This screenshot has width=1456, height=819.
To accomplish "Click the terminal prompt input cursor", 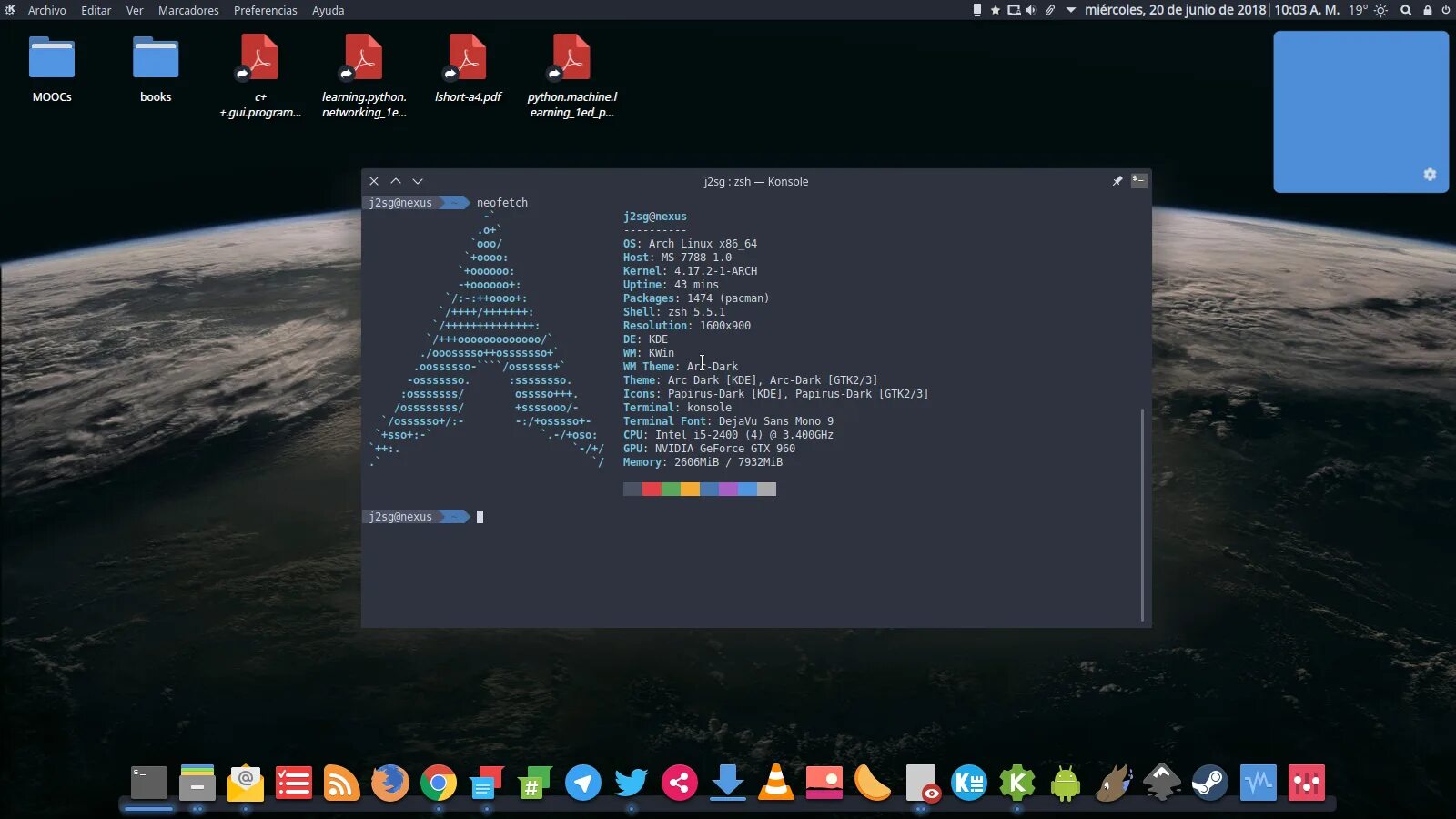I will pos(480,517).
